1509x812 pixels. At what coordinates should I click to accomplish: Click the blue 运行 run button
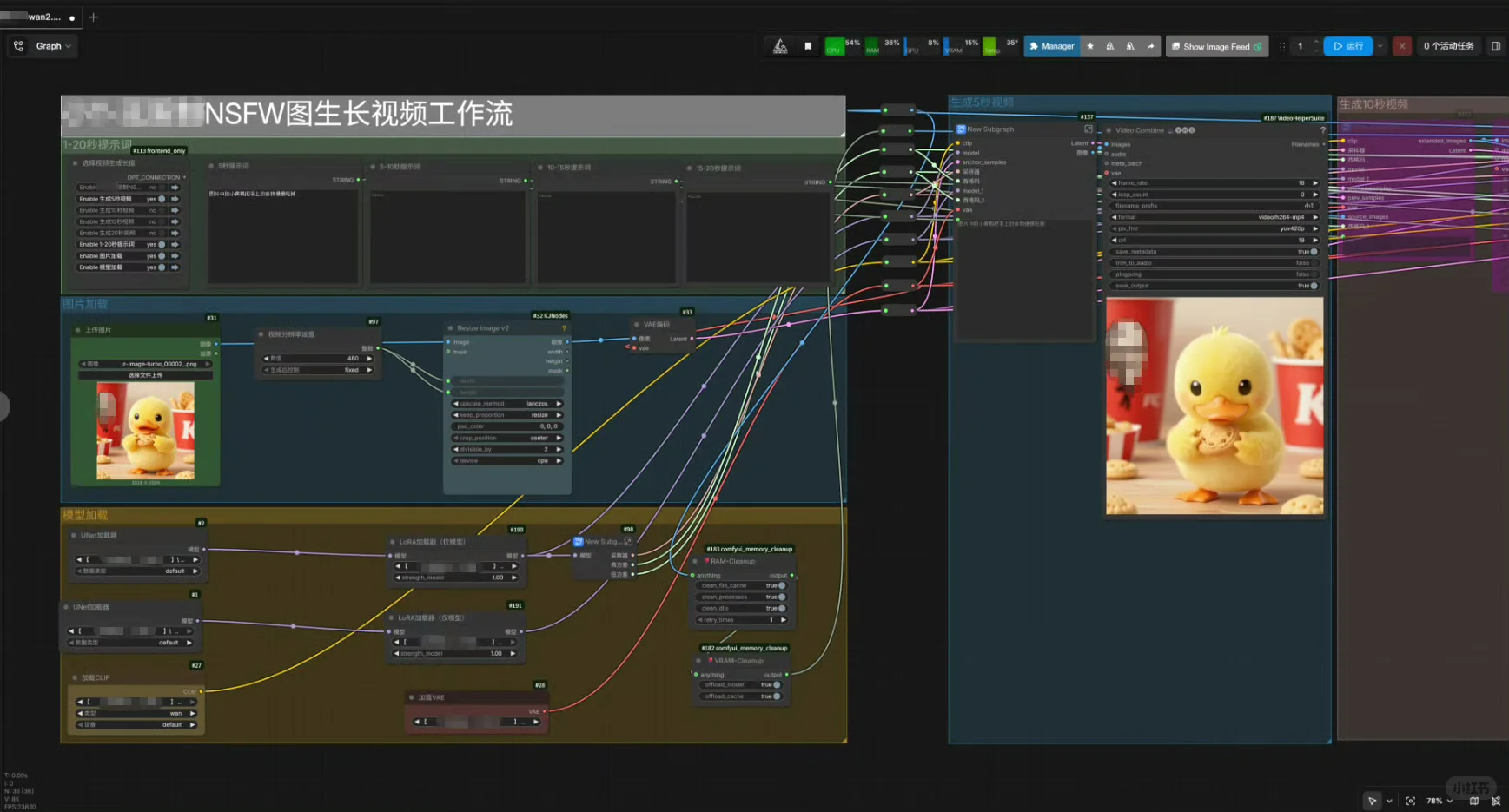coord(1348,46)
